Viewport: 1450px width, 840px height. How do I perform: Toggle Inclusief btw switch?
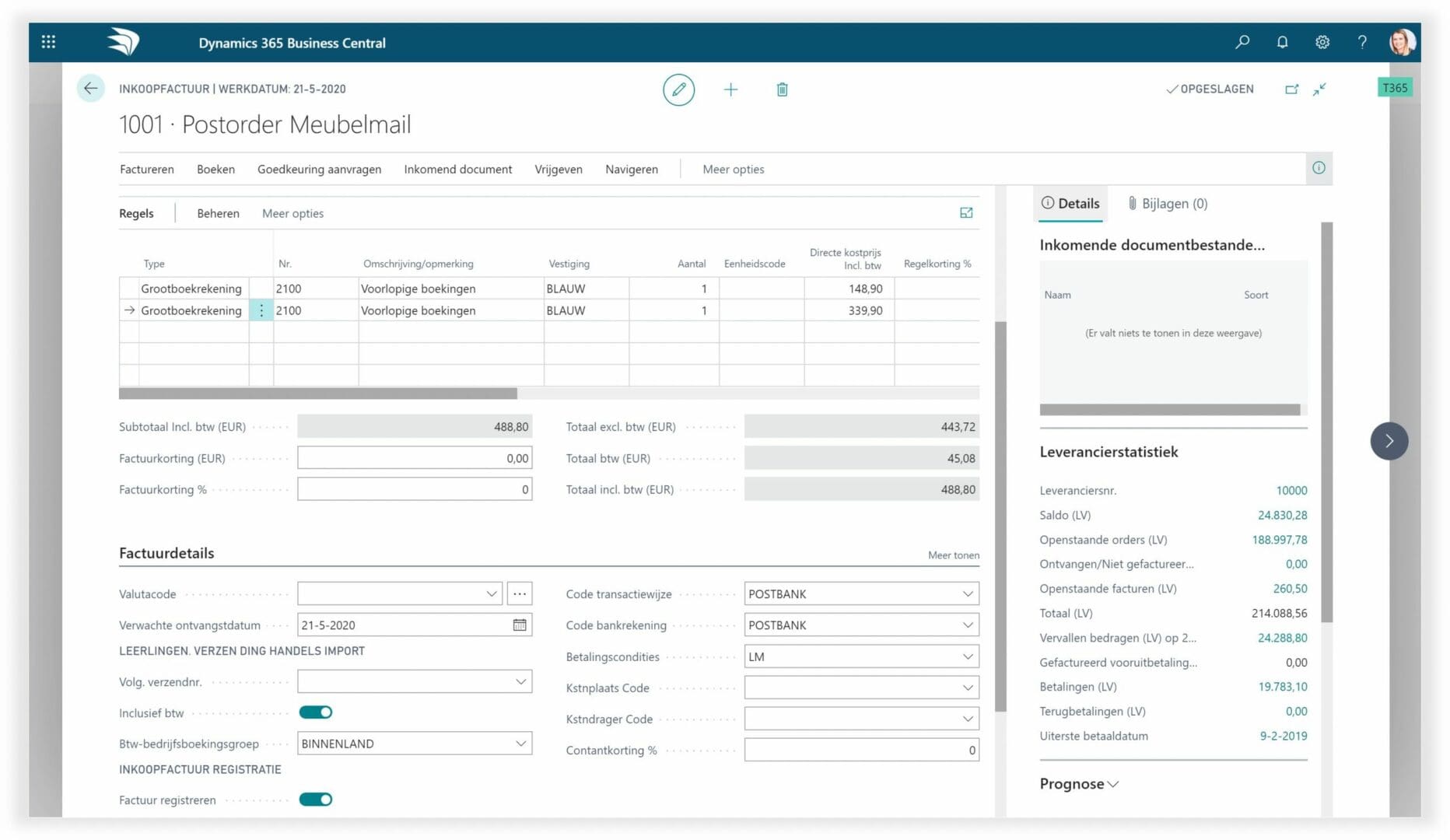[316, 712]
